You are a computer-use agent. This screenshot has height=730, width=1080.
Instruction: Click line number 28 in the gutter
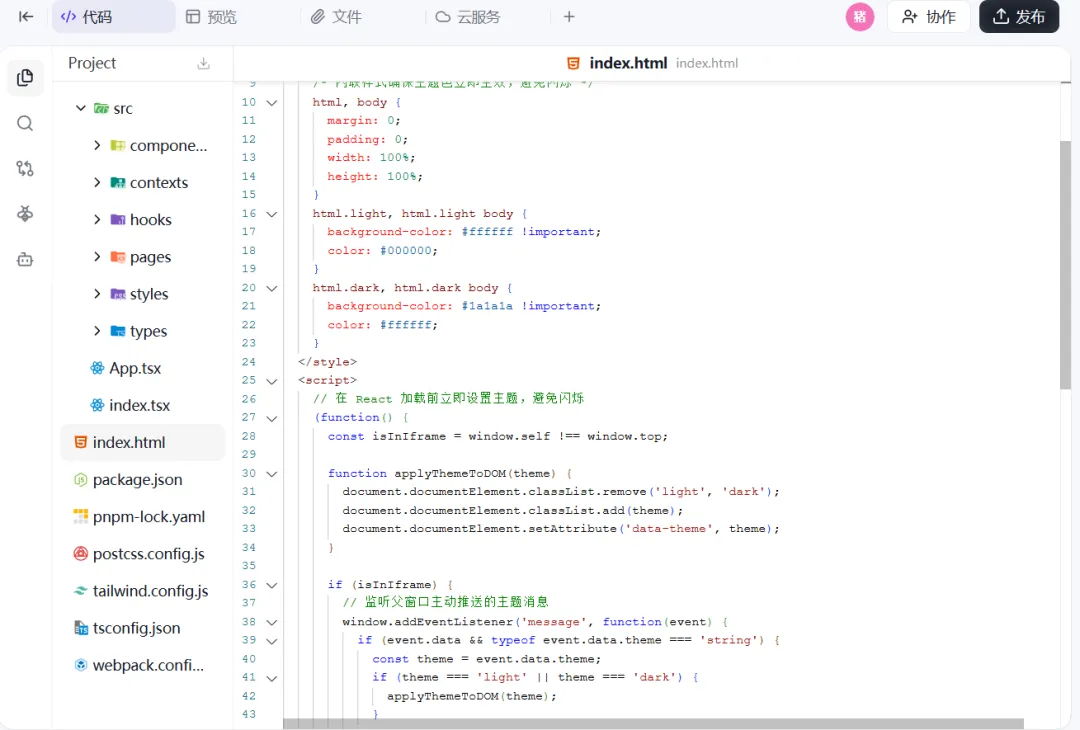click(249, 436)
